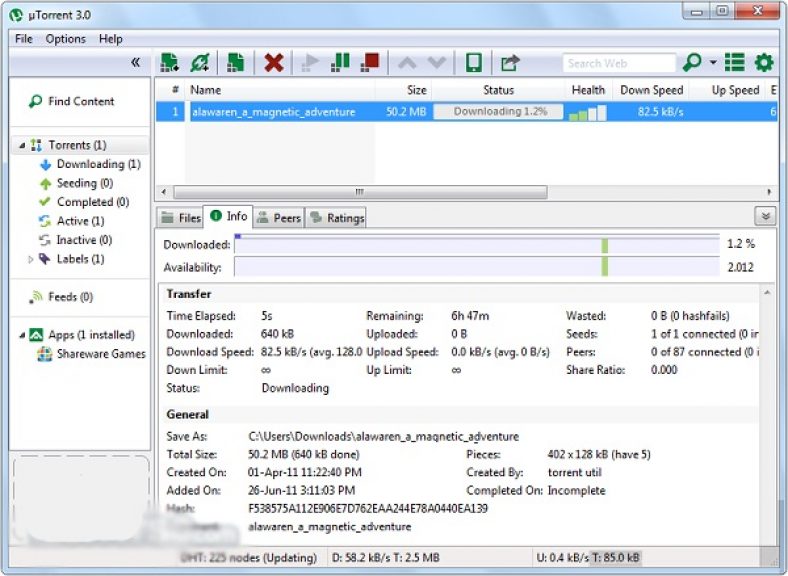
Task: Select Completed (0) category
Action: 93,202
